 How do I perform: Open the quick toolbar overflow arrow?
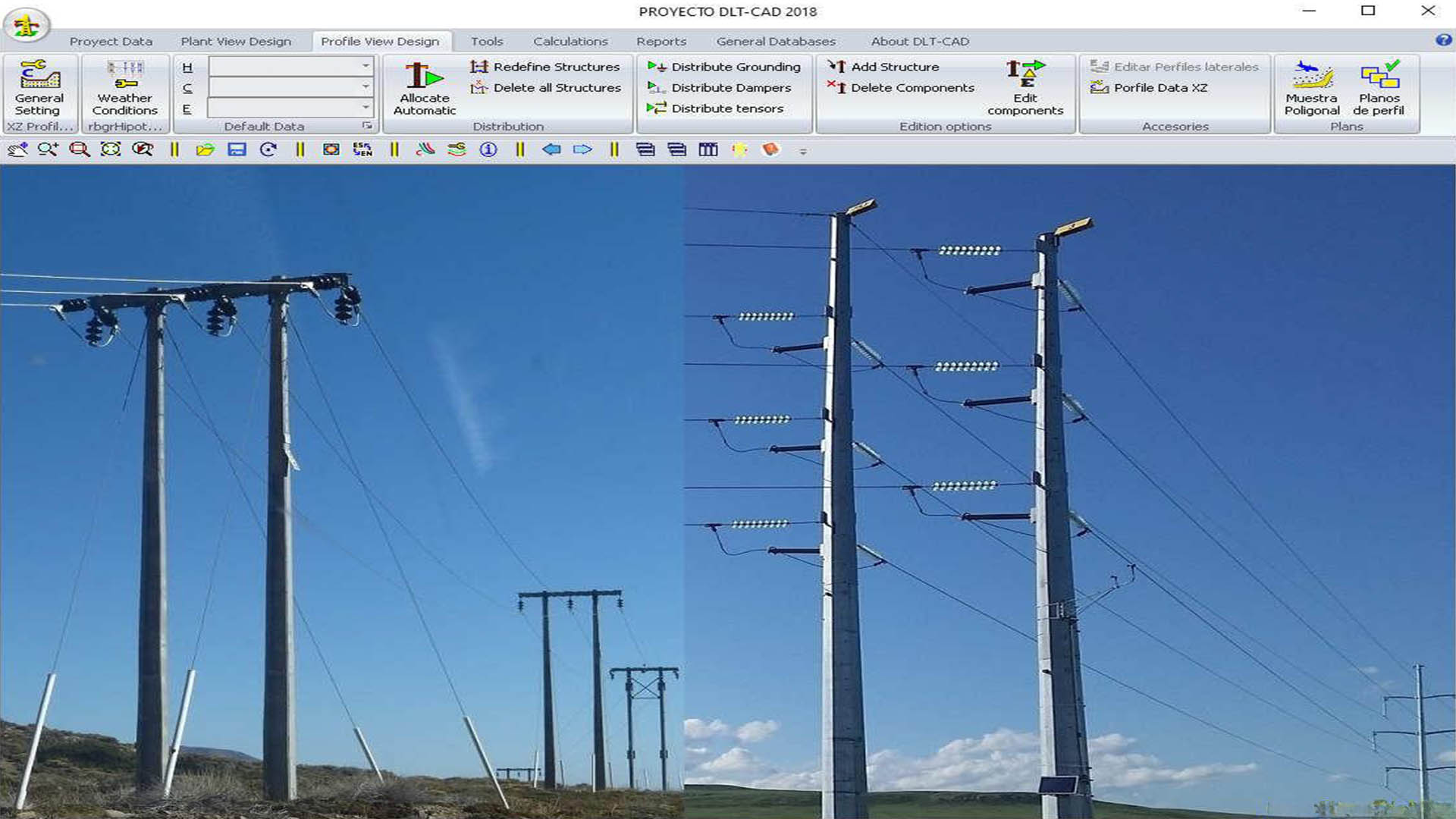(x=803, y=152)
